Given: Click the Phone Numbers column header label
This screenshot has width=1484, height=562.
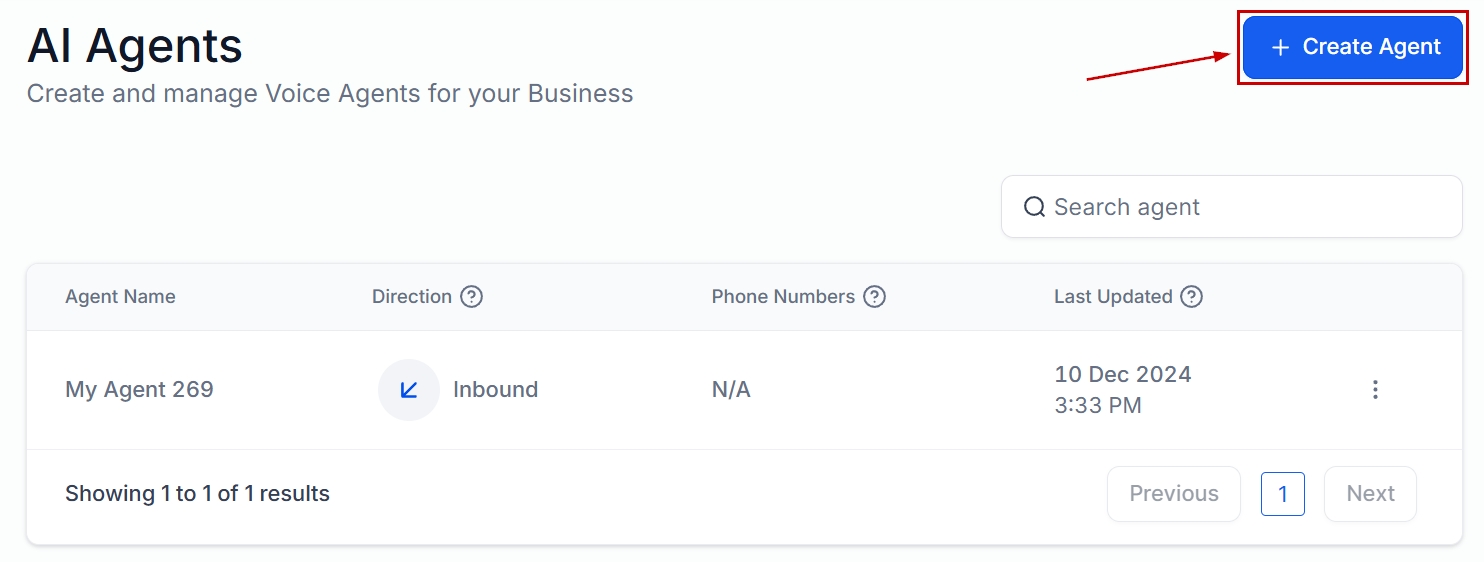Looking at the screenshot, I should point(783,297).
